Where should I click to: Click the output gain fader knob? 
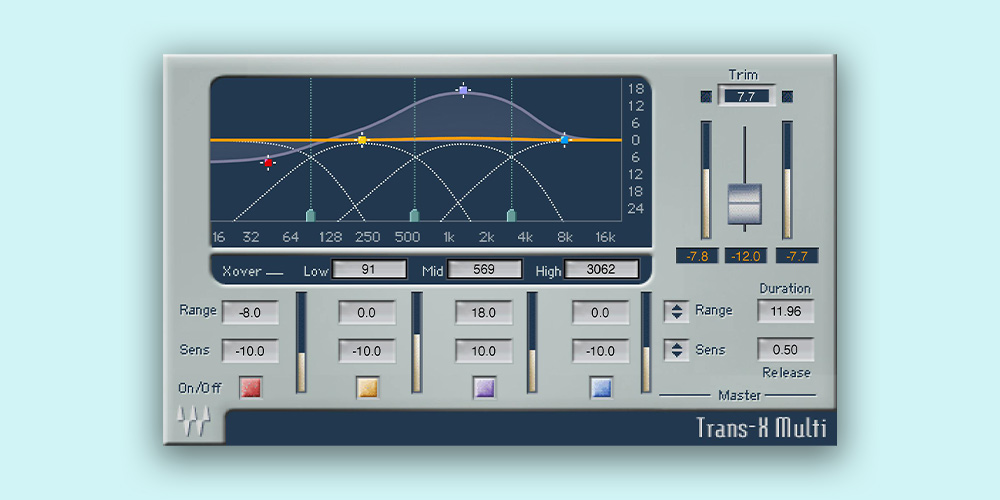click(x=744, y=204)
